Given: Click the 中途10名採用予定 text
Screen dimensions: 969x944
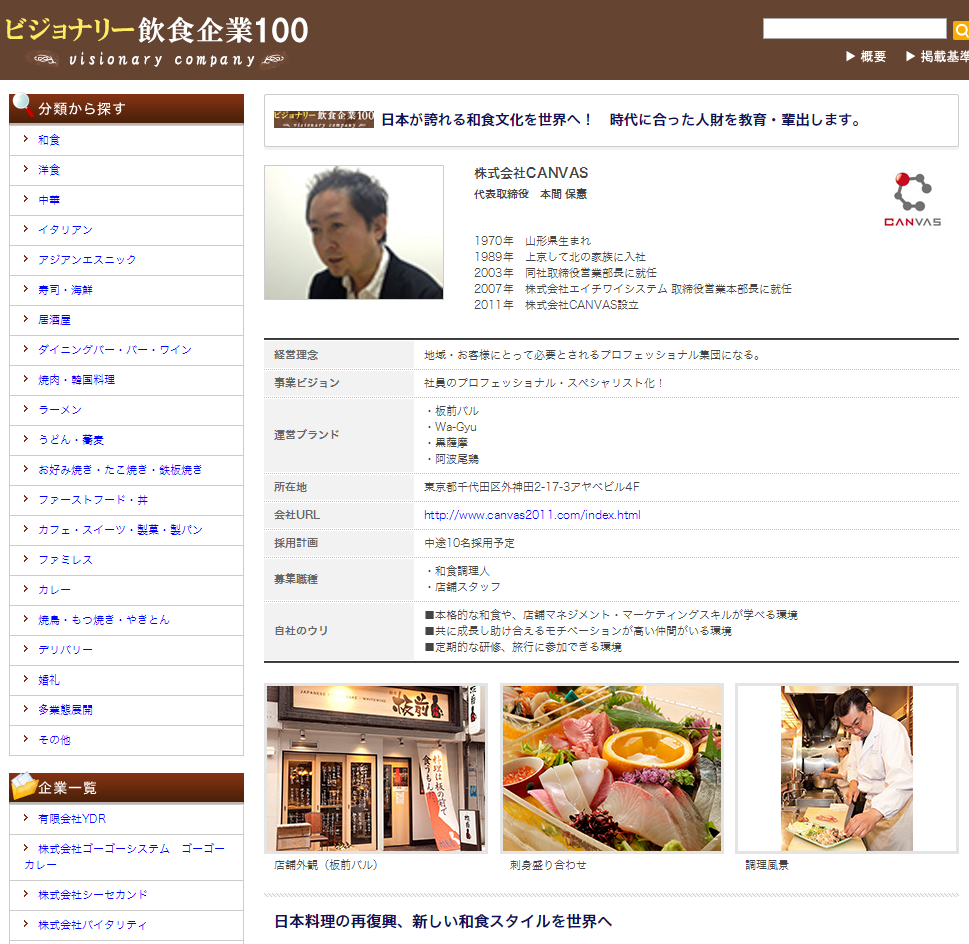Looking at the screenshot, I should [x=469, y=543].
